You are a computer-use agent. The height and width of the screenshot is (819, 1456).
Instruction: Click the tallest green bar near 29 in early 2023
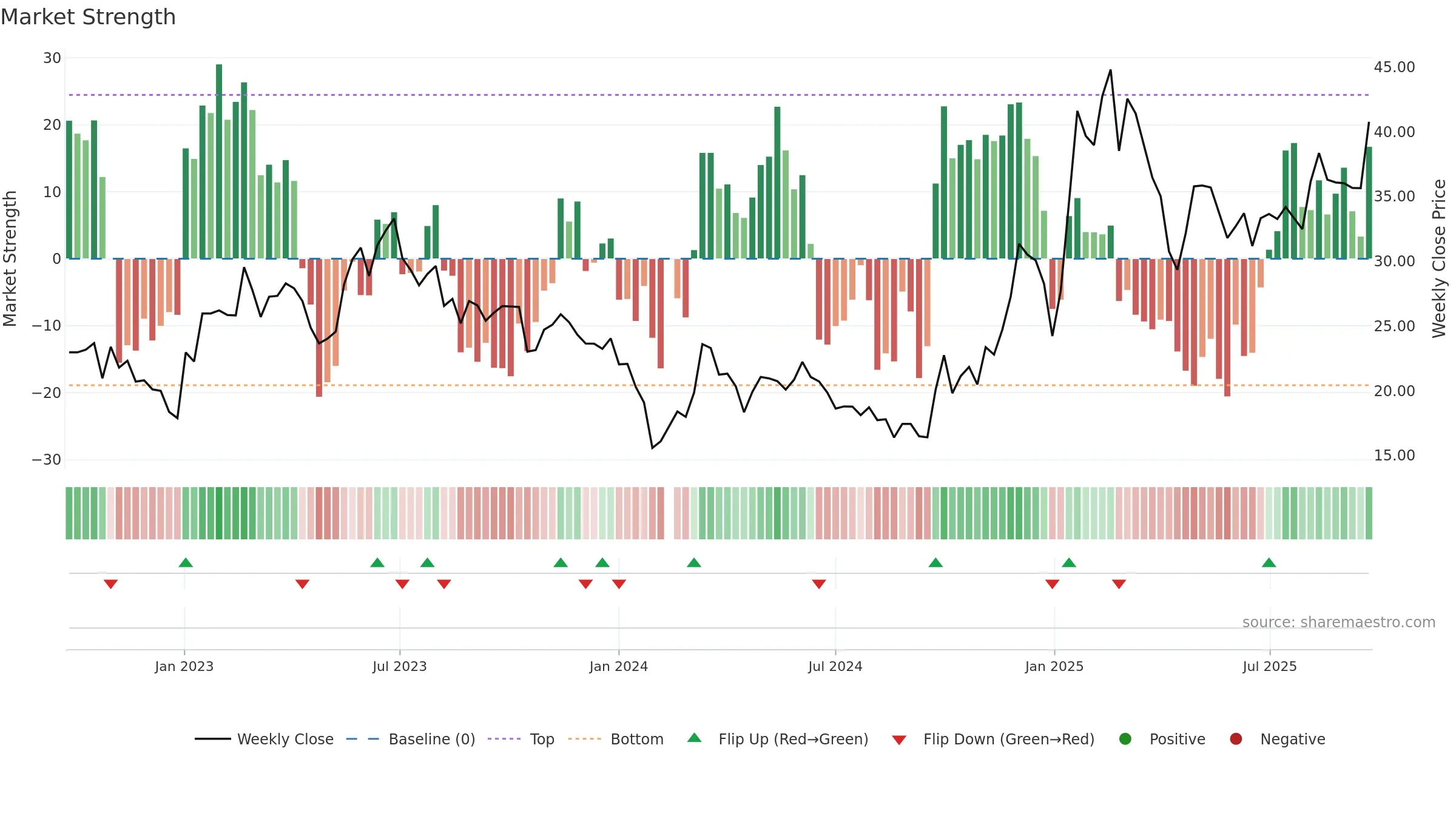coord(219,161)
